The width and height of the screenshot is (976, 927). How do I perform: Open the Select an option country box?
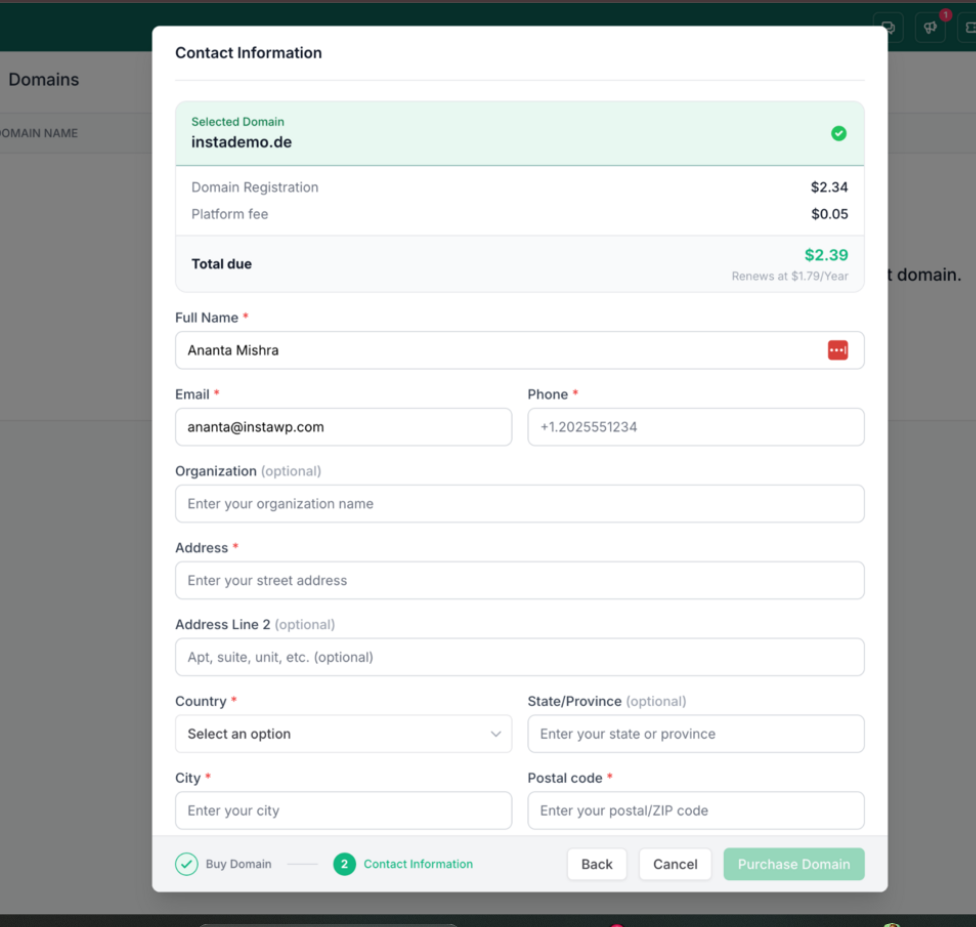coord(344,733)
